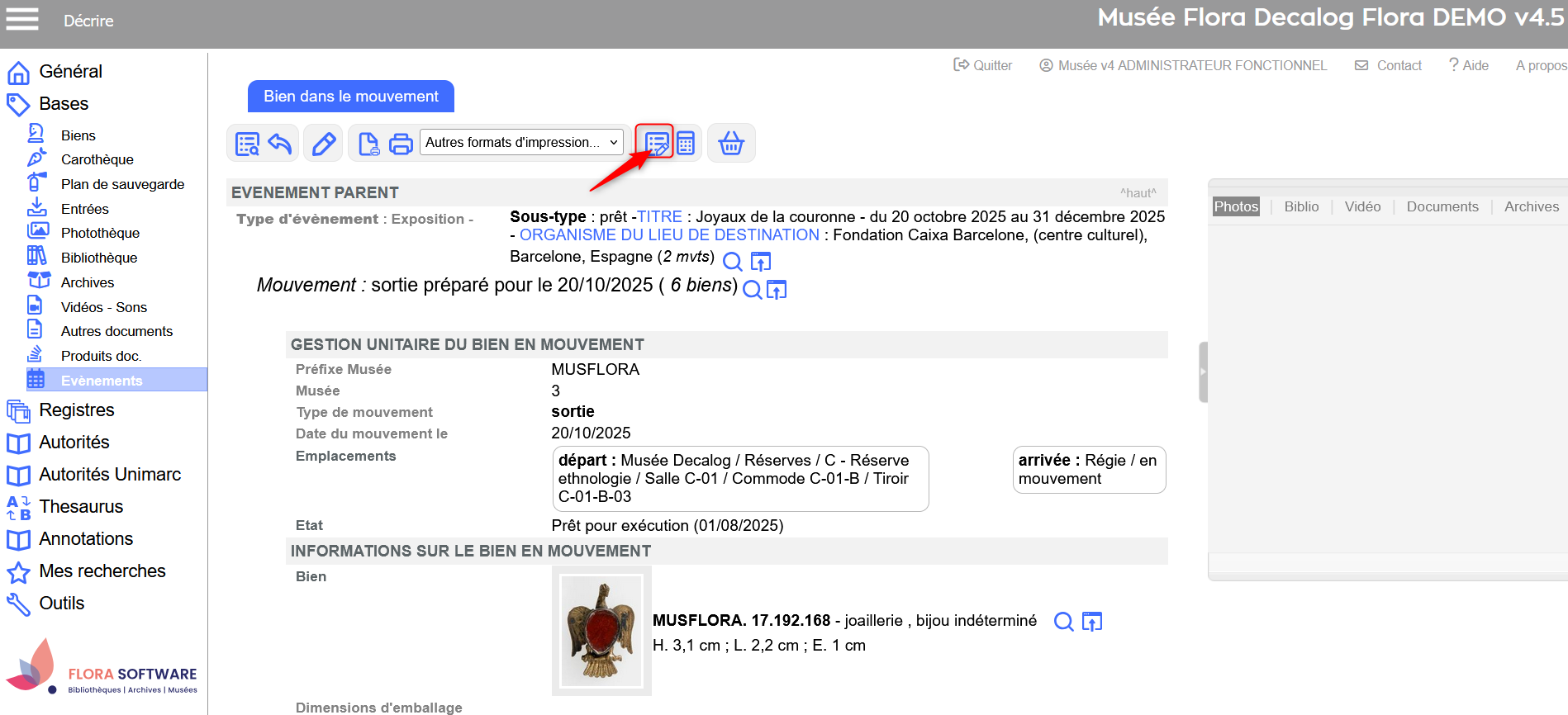Click the Quitter link
Viewport: 1568px width, 715px height.
point(983,65)
